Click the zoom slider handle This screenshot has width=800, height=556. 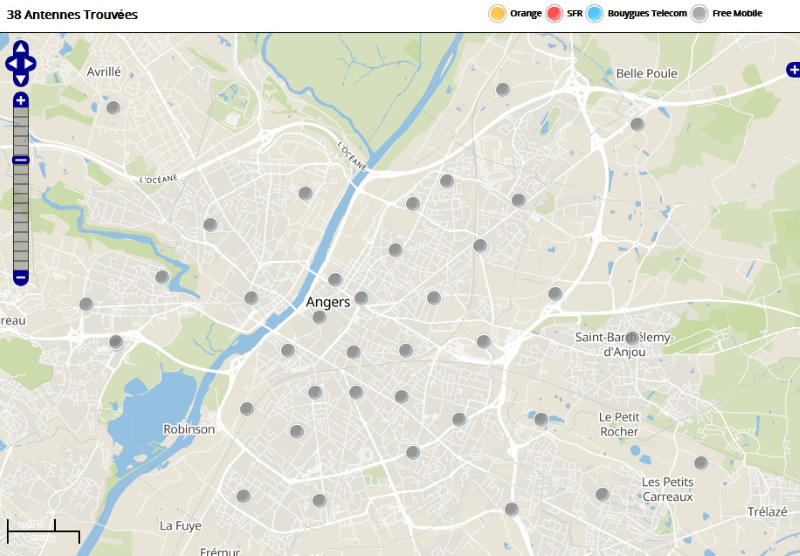[x=21, y=160]
